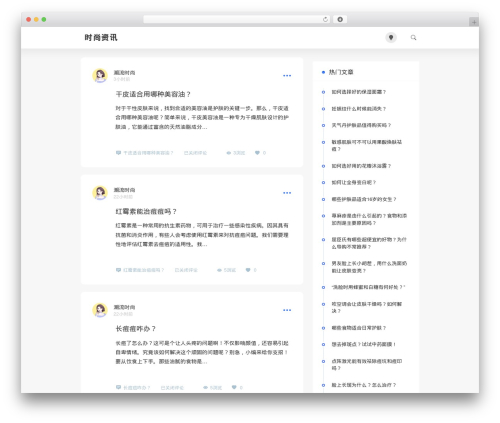Viewport: 500px width, 423px height.
Task: Open more options menu on 红霉素能治痘痘吗 post
Action: coord(287,193)
